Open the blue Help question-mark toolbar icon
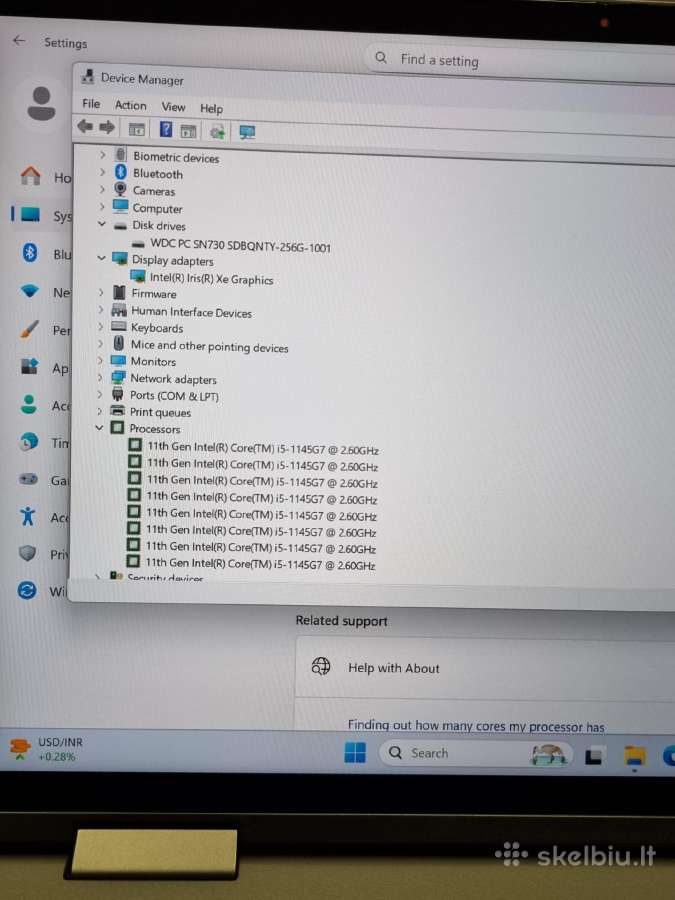The image size is (675, 900). (x=165, y=129)
